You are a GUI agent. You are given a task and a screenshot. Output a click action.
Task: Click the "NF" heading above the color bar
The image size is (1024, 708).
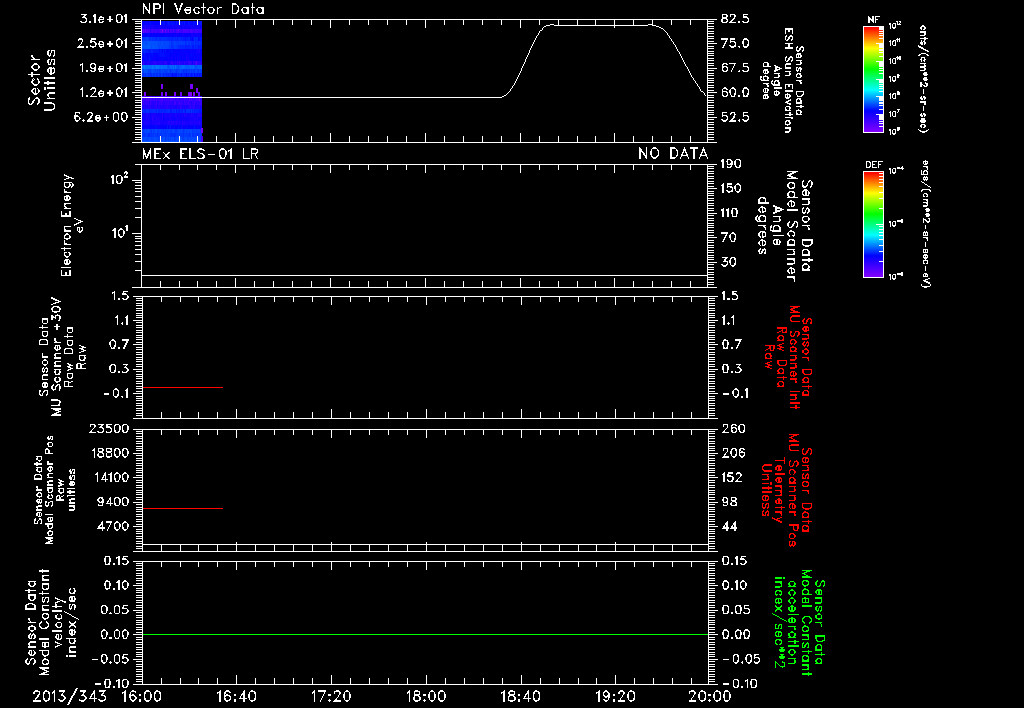click(873, 20)
